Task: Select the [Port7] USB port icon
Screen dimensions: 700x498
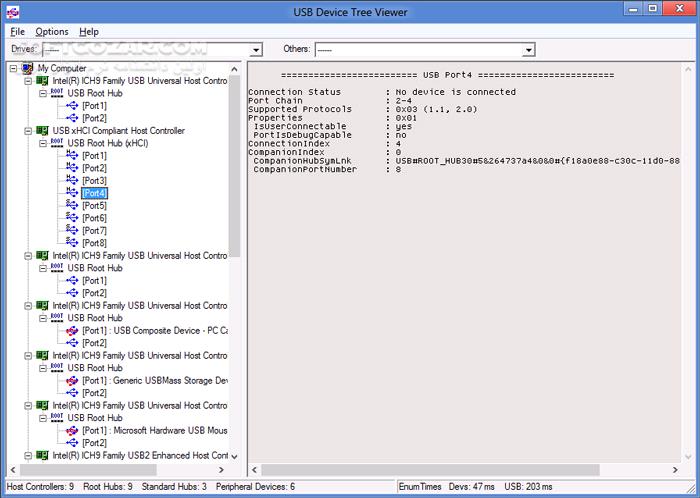Action: [72, 230]
